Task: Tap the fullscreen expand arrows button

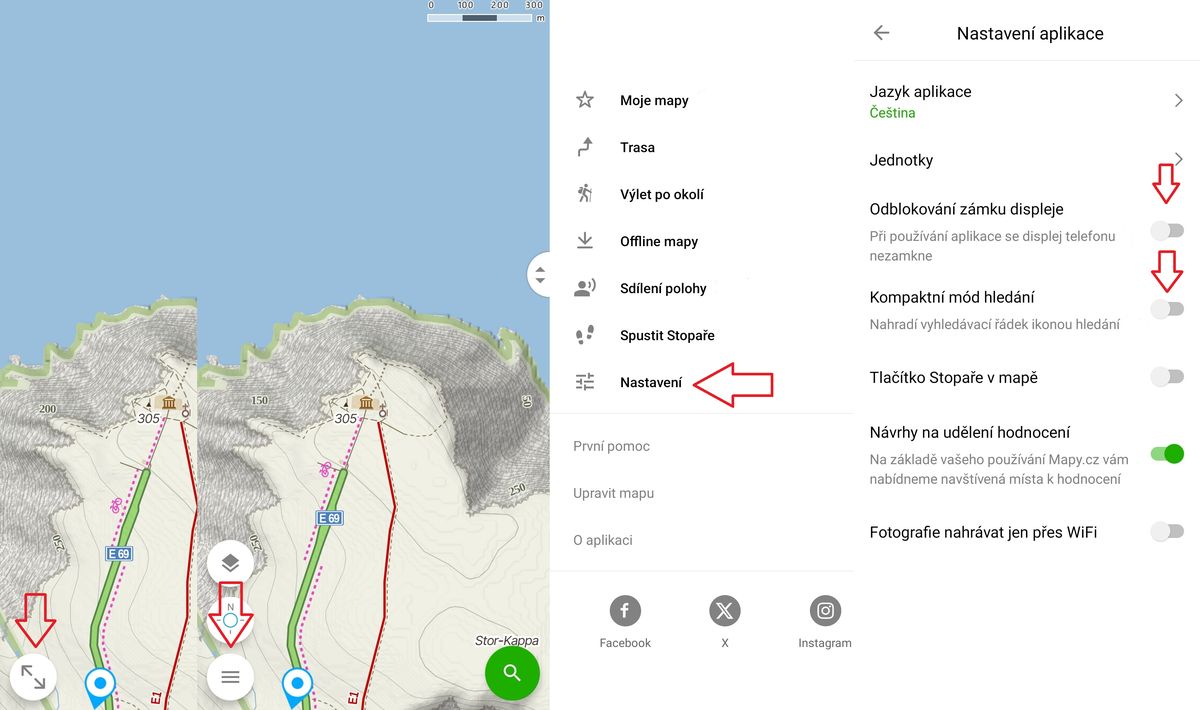Action: 33,678
